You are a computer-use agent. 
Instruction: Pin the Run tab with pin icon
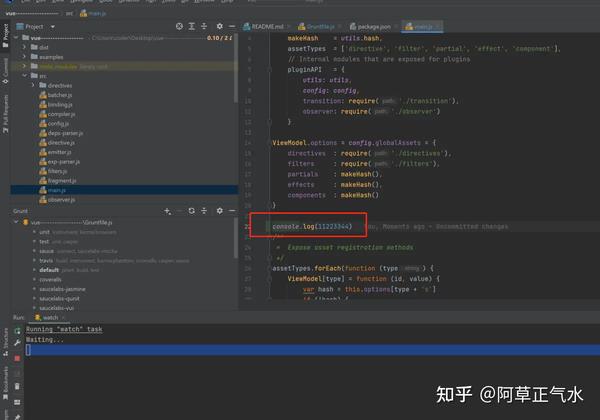click(x=17, y=417)
